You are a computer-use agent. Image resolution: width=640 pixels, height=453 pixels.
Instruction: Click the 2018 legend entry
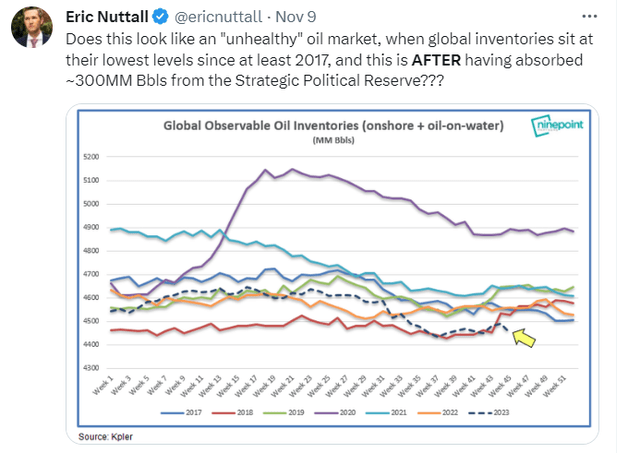233,413
